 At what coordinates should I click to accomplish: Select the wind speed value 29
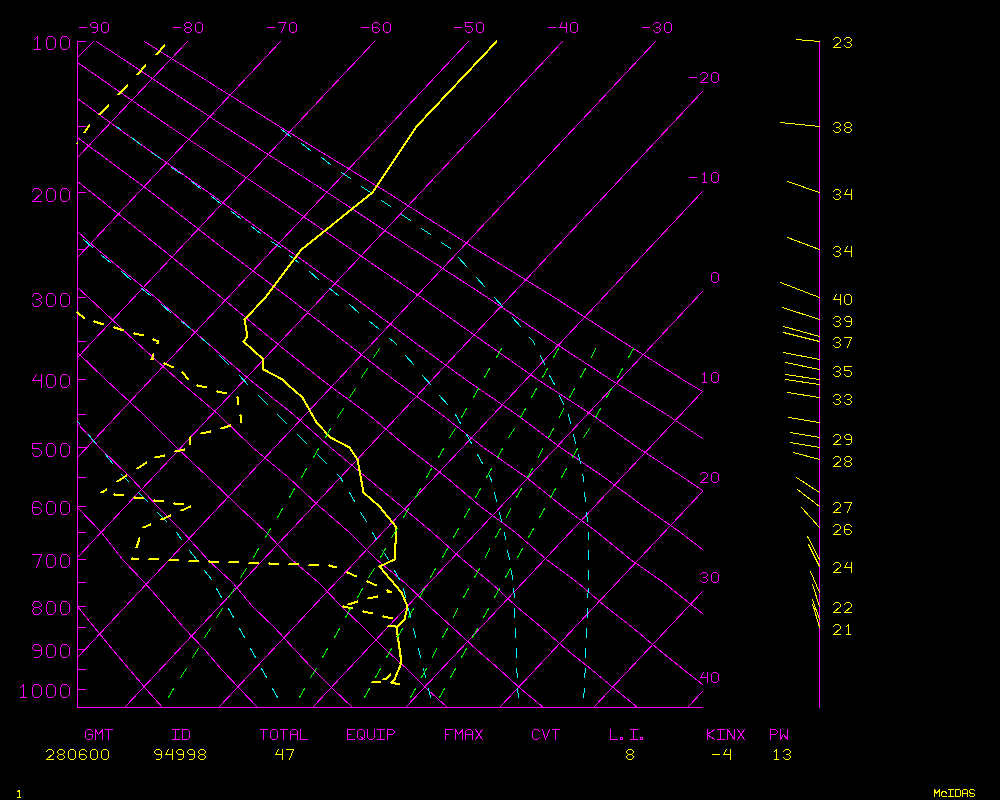[x=842, y=440]
